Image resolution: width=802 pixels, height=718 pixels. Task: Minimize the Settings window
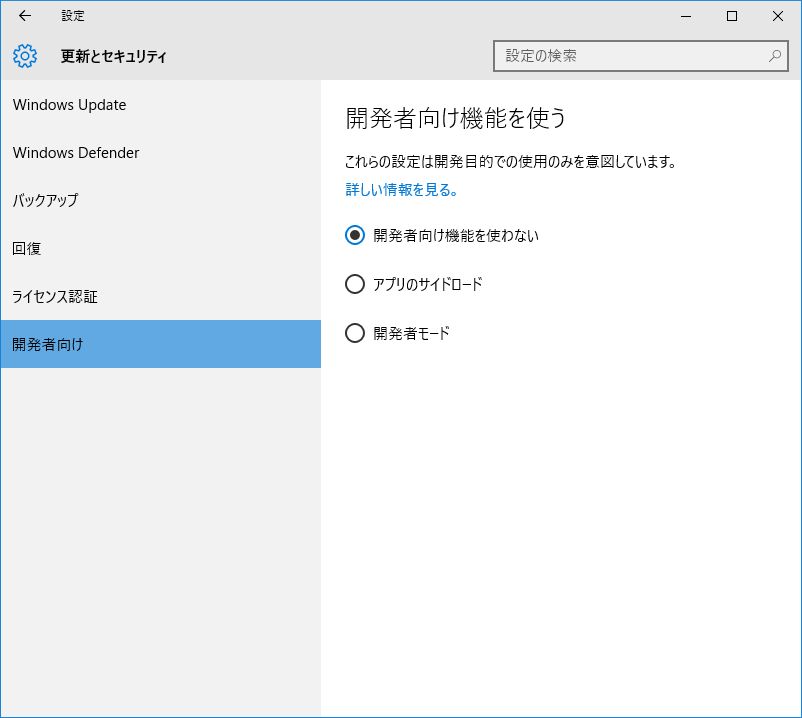click(x=686, y=16)
